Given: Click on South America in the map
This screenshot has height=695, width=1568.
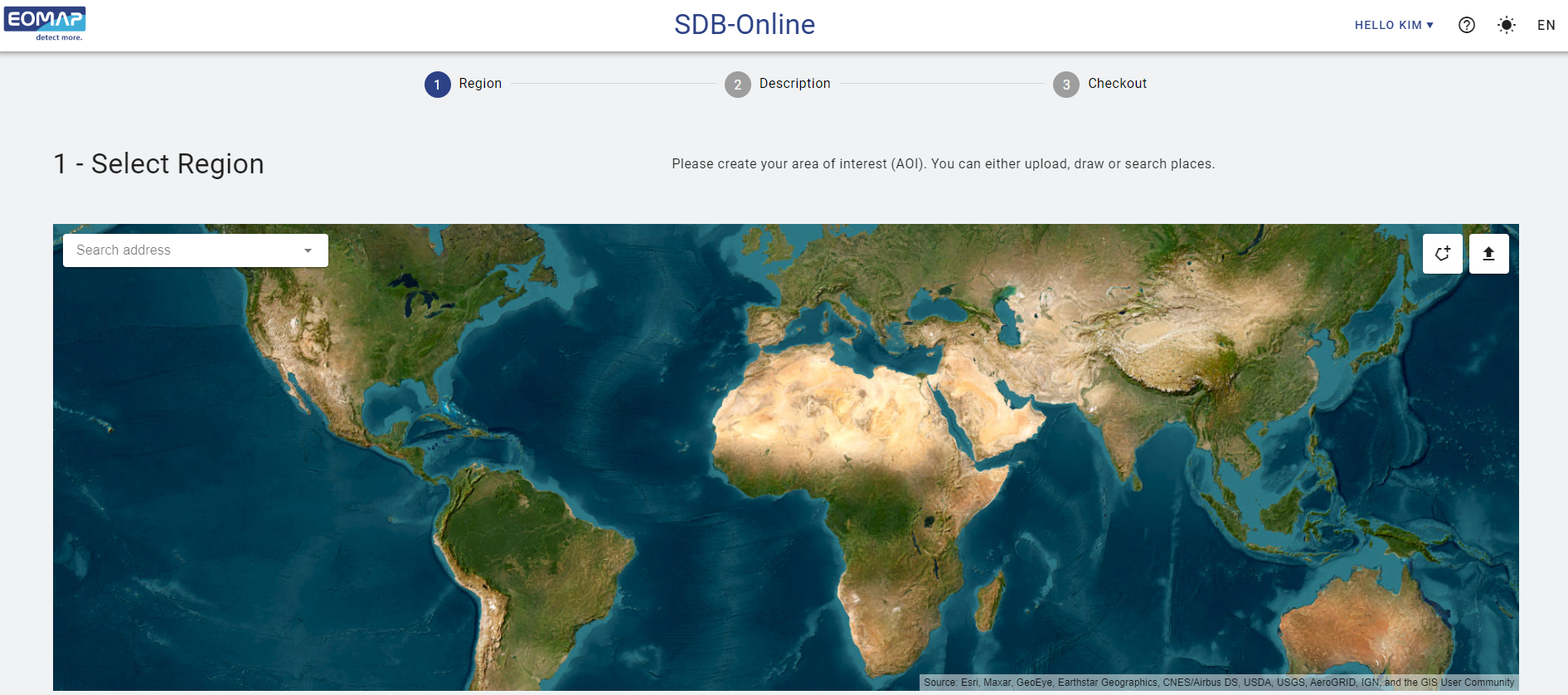Looking at the screenshot, I should pyautogui.click(x=531, y=547).
